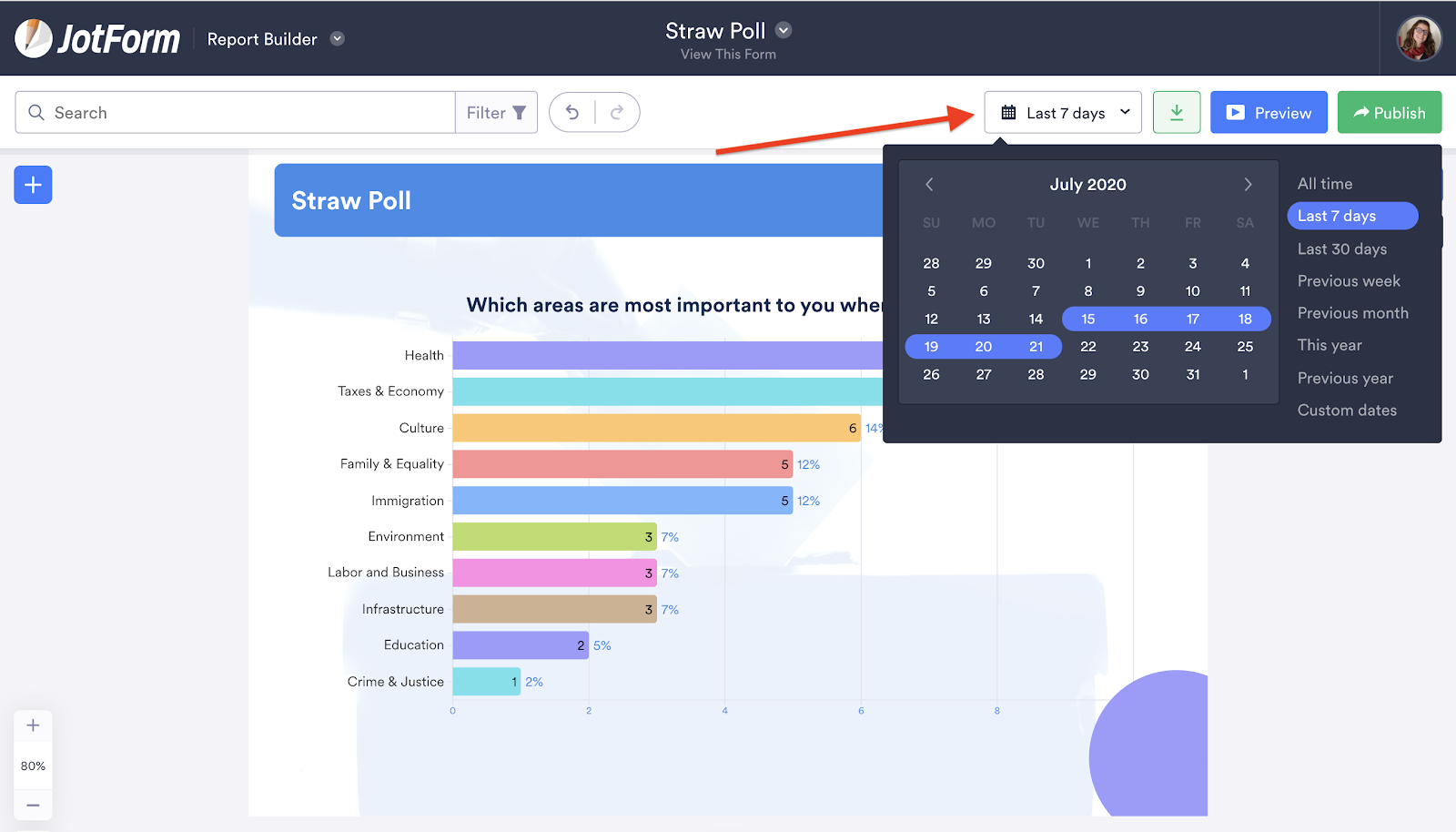Click the chart question title text
Viewport: 1456px width, 832px height.
tap(674, 305)
